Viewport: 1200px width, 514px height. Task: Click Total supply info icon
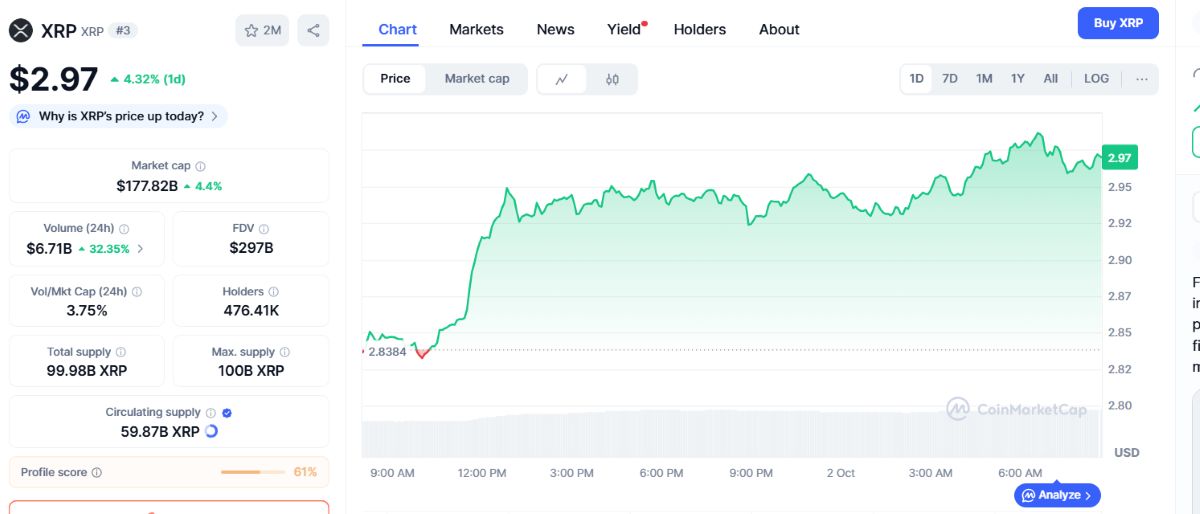pos(121,352)
